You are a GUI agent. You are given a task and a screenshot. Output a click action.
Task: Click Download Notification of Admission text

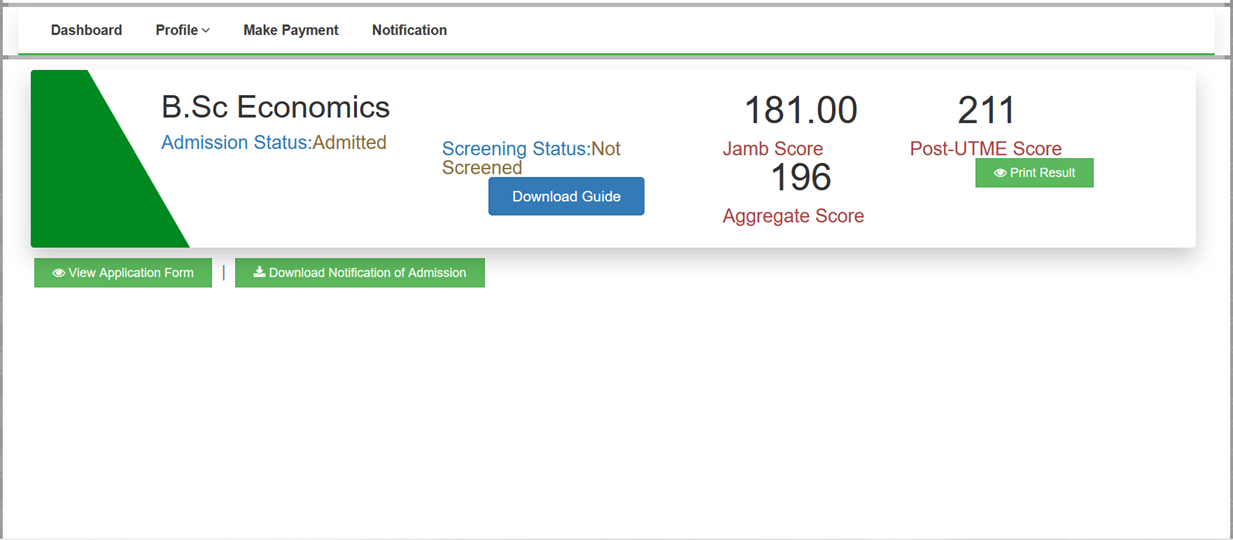pos(367,273)
